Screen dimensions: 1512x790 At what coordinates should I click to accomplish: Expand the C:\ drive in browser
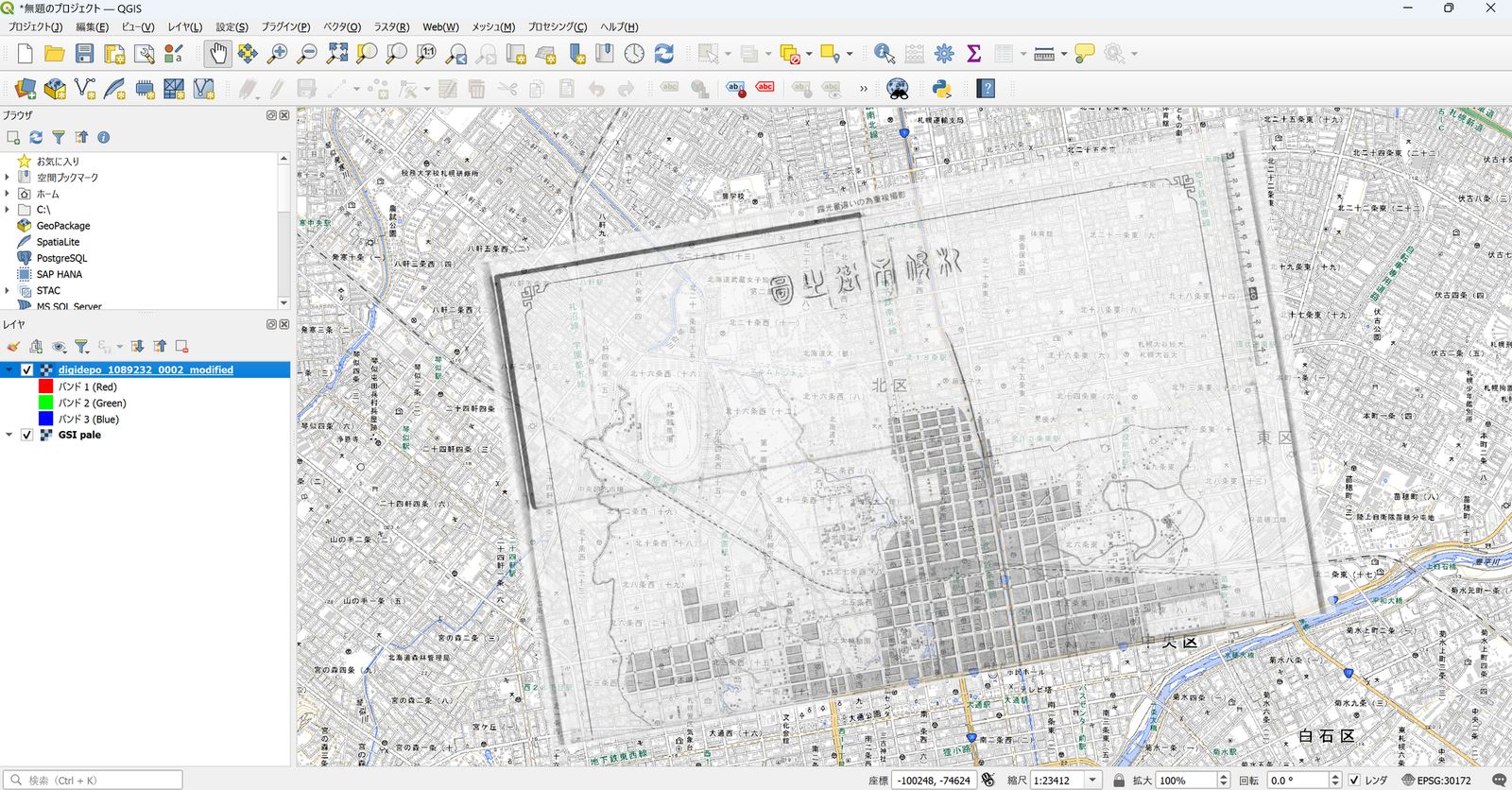(8, 210)
